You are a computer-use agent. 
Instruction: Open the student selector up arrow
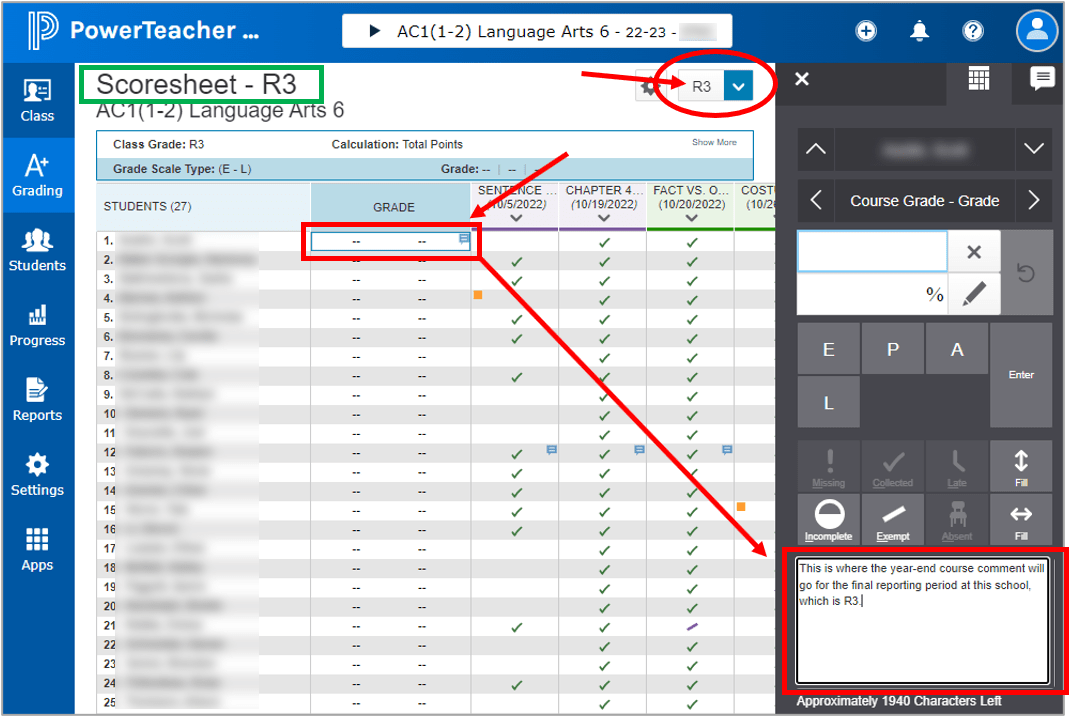coord(815,149)
